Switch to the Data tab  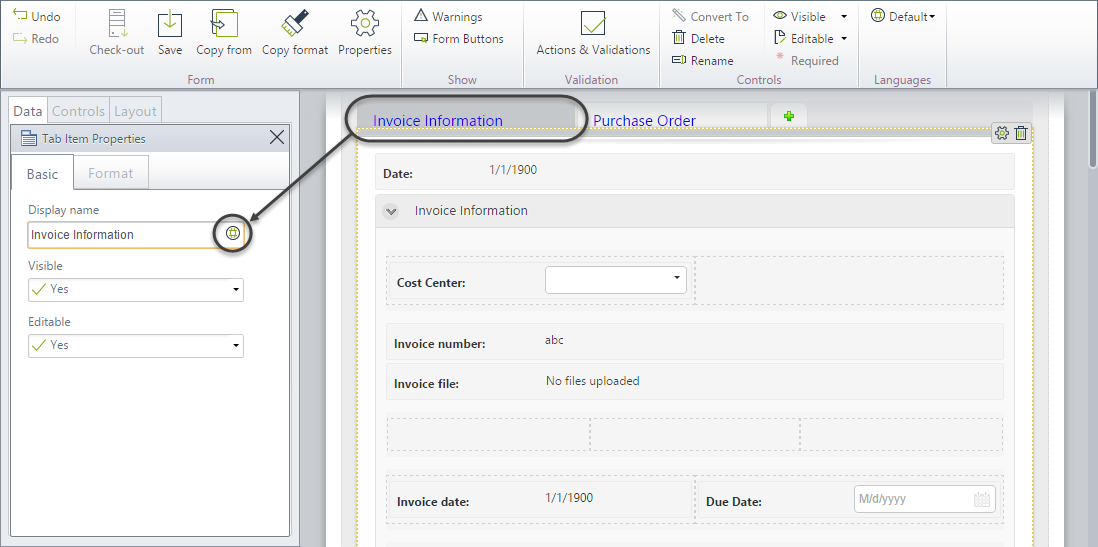click(28, 111)
